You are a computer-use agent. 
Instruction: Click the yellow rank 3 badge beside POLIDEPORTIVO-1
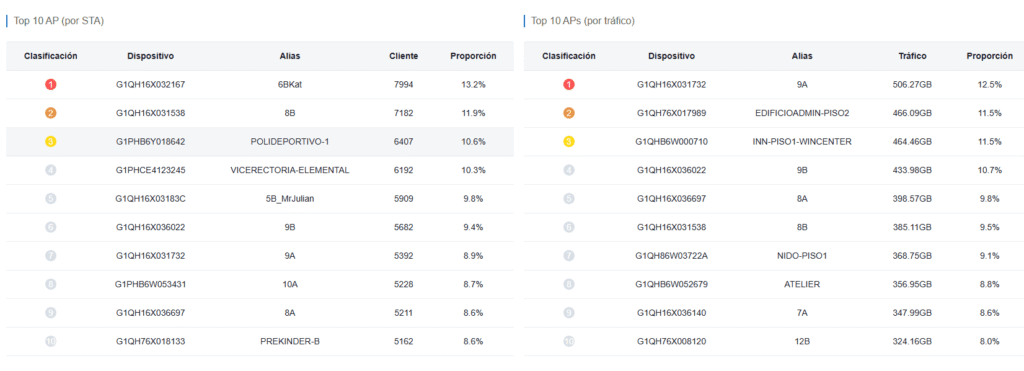pyautogui.click(x=51, y=141)
